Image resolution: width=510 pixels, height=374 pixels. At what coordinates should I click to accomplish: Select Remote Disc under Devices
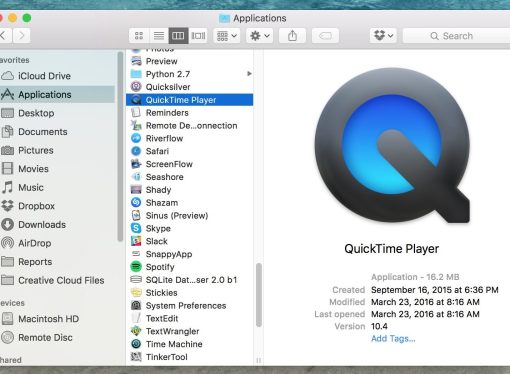(x=57, y=338)
